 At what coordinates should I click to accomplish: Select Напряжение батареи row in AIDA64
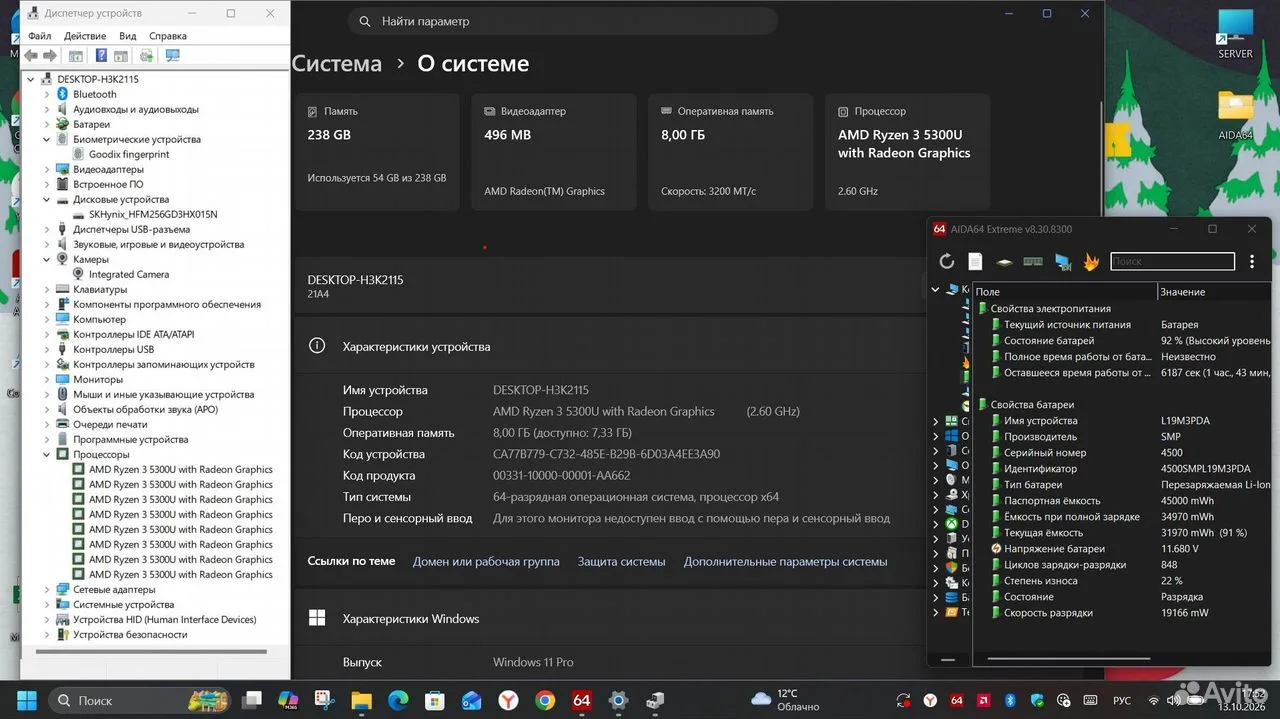[1122, 549]
